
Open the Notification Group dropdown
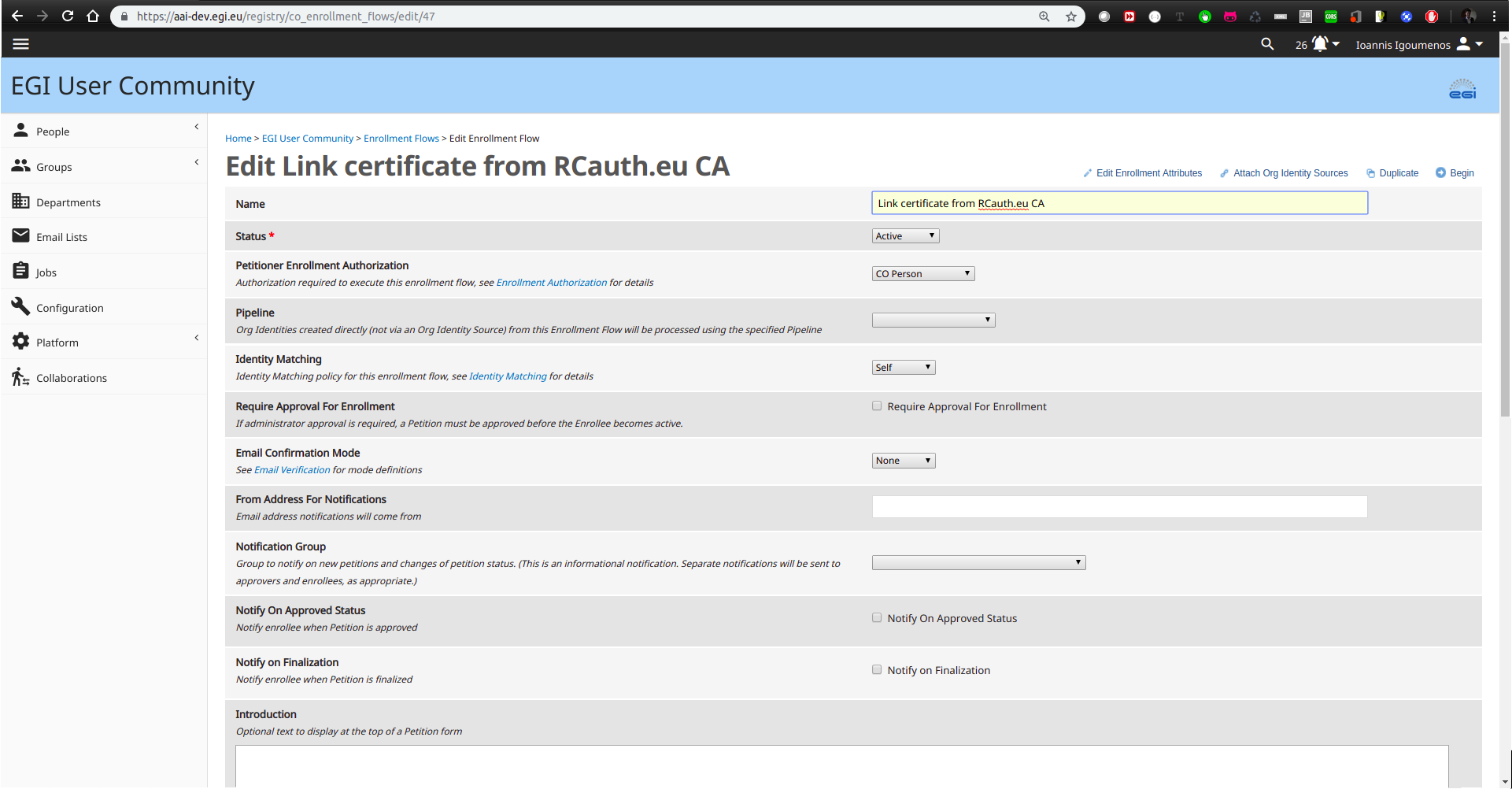tap(978, 563)
